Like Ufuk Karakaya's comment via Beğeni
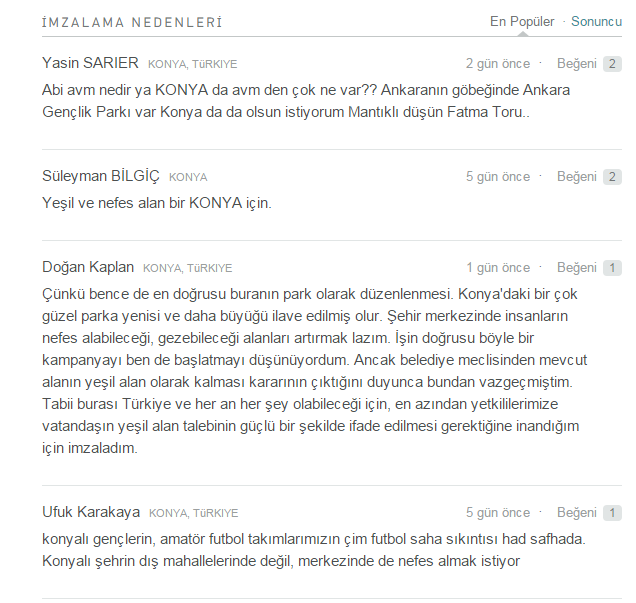The width and height of the screenshot is (636, 603). tap(576, 512)
